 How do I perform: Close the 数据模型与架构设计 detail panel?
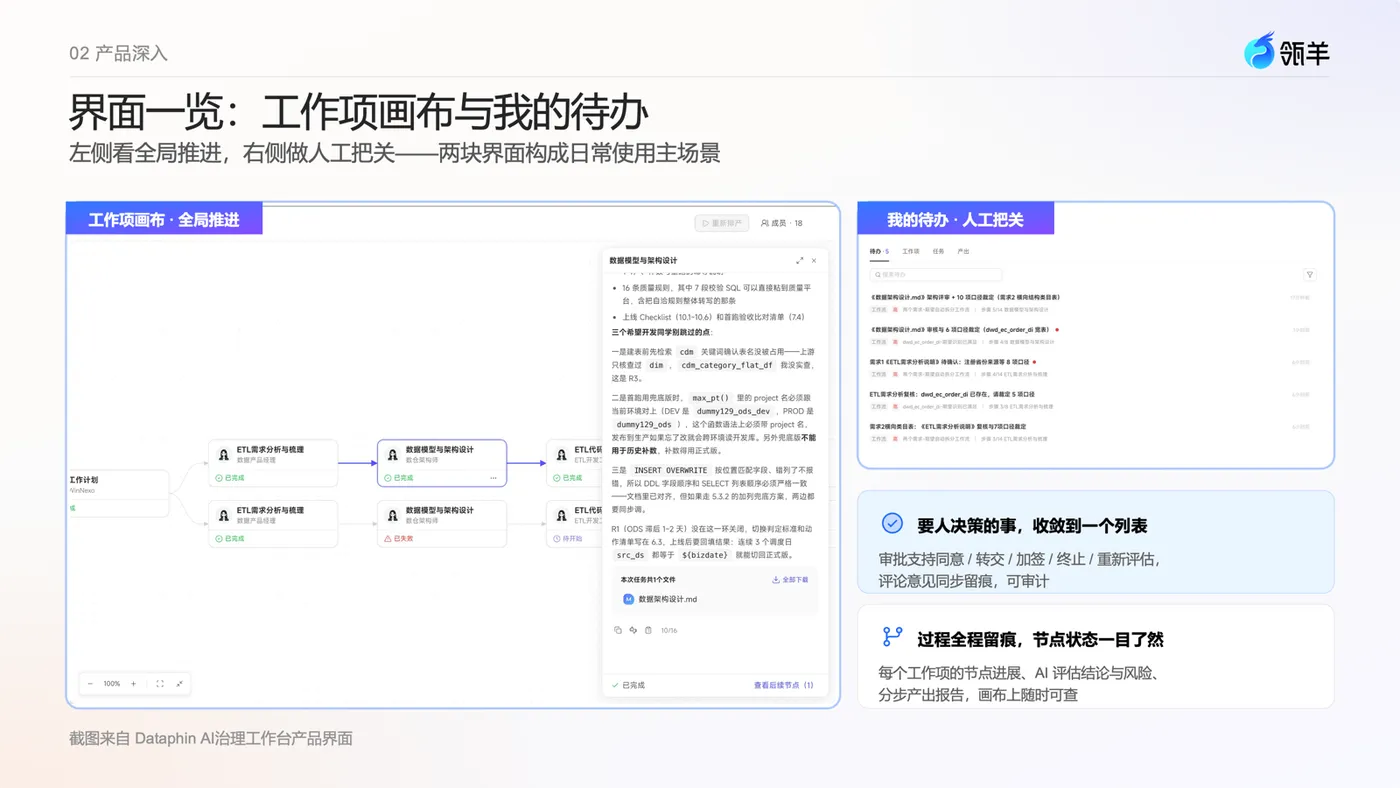814,260
